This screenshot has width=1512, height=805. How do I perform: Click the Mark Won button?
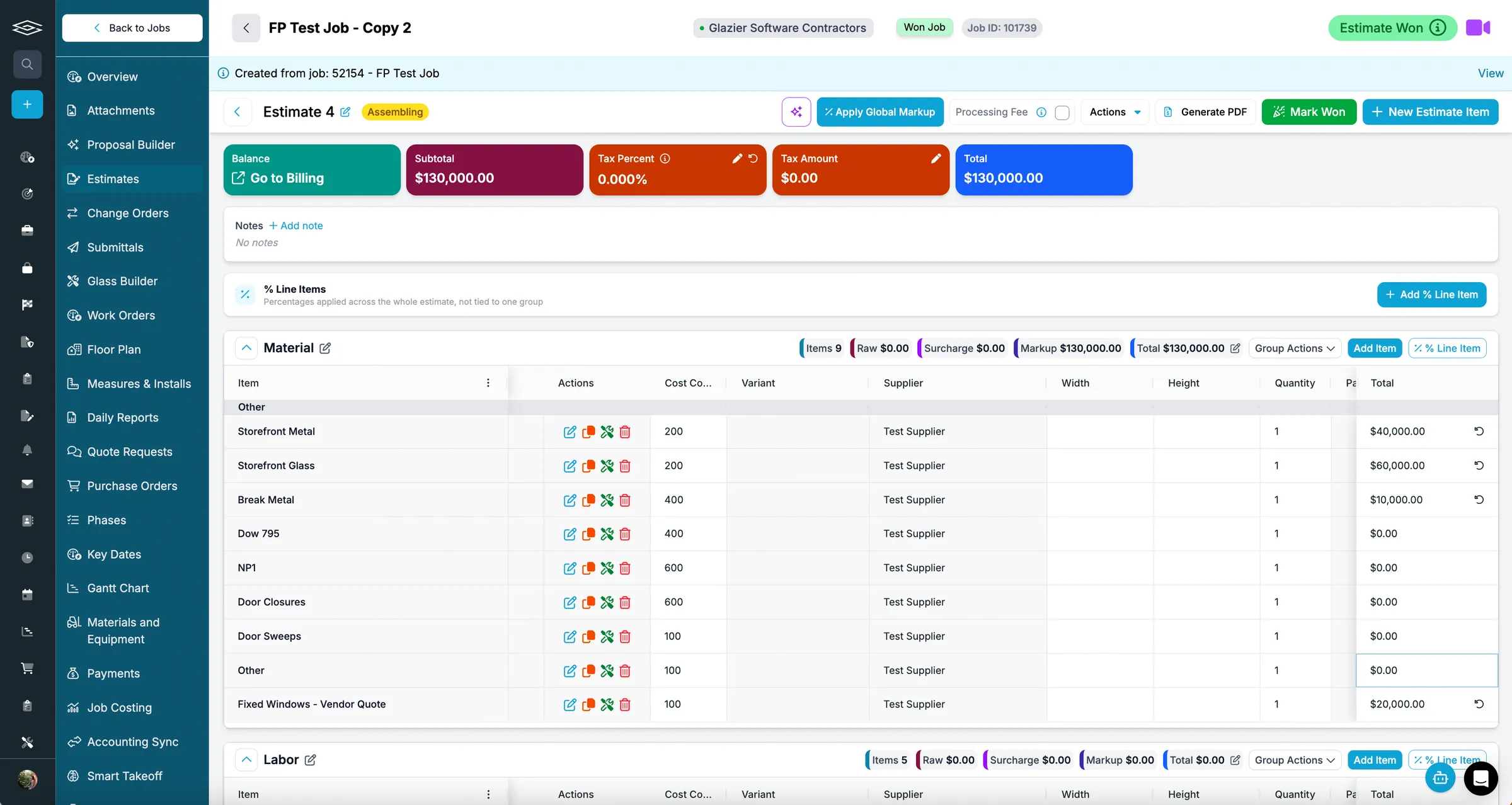tap(1309, 111)
